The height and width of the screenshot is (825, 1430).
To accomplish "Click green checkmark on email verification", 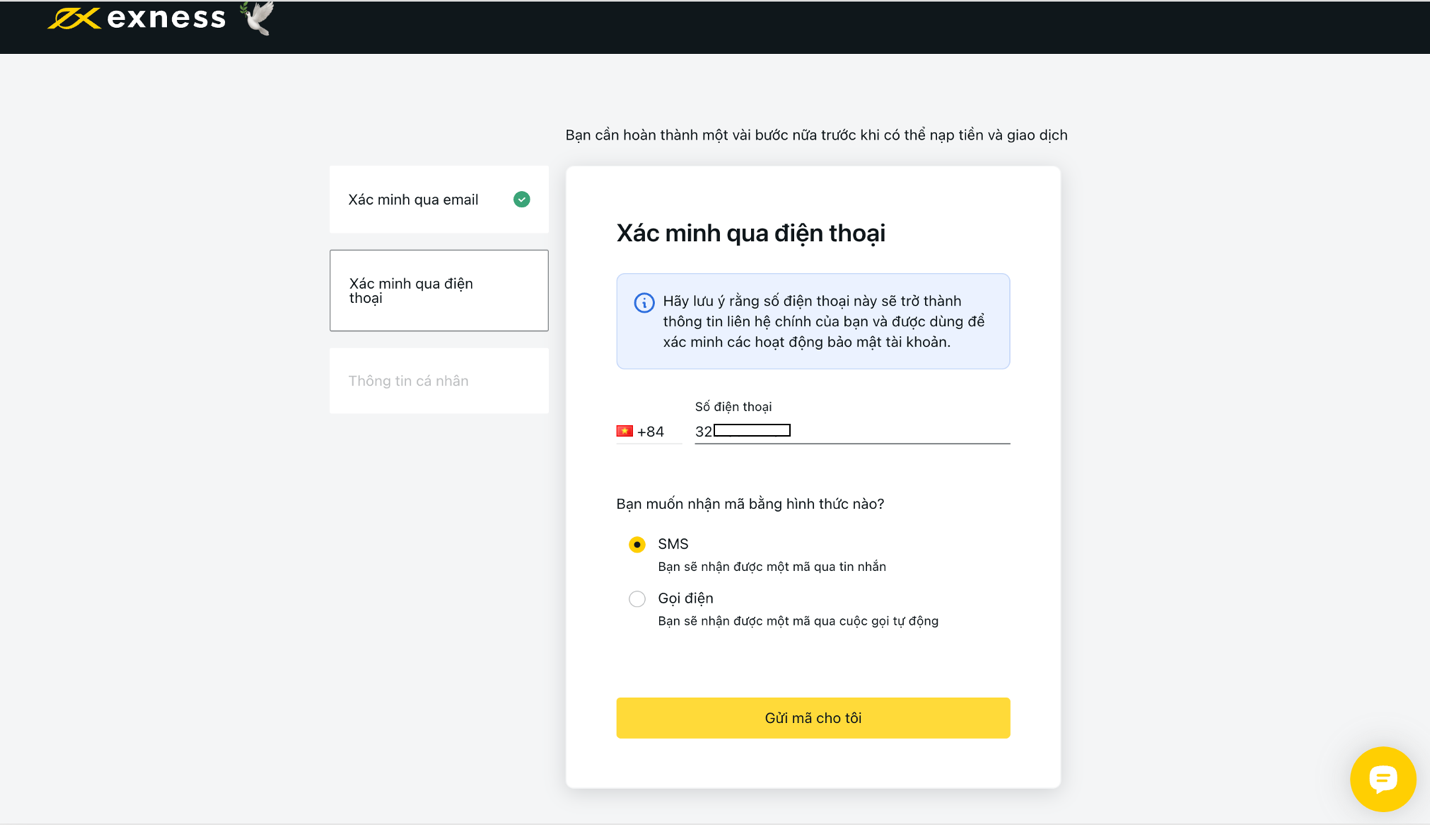I will (x=521, y=199).
